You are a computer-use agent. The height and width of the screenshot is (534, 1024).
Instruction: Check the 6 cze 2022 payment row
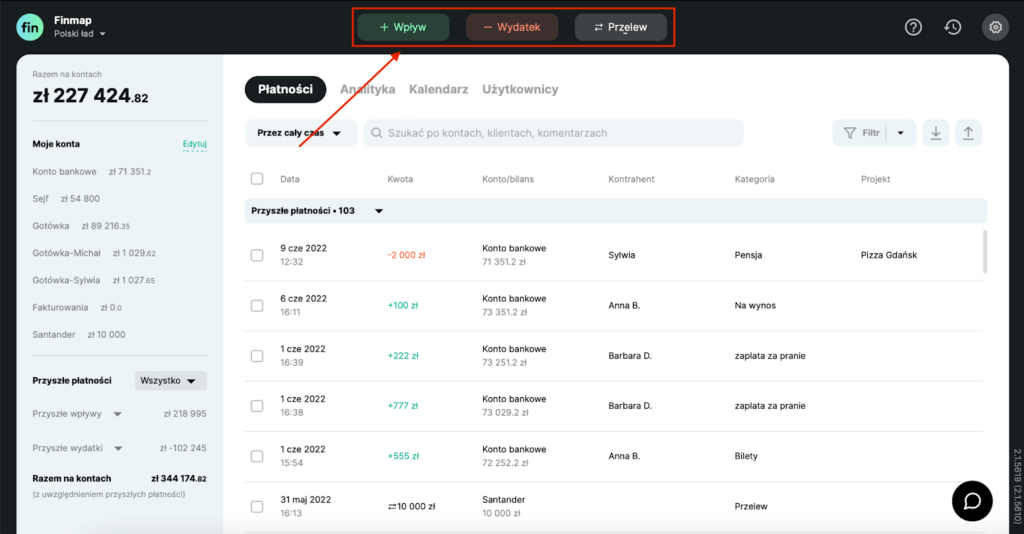tap(257, 306)
